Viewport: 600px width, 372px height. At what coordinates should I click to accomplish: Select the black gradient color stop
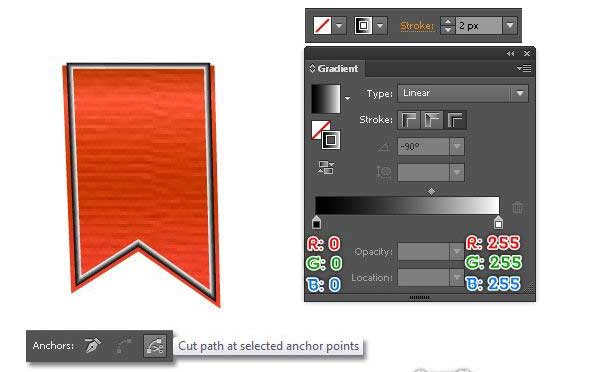click(316, 222)
